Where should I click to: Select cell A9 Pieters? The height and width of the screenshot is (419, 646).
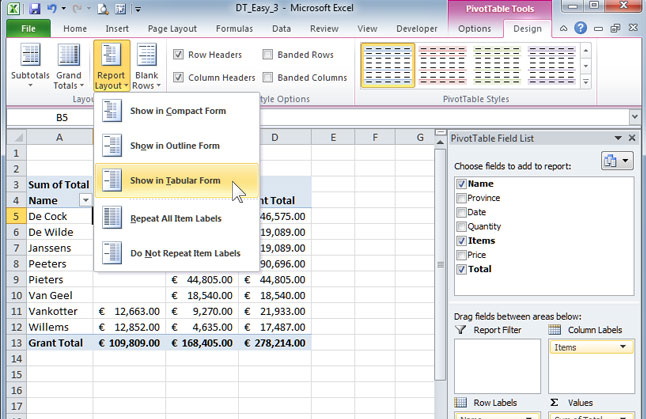point(60,280)
